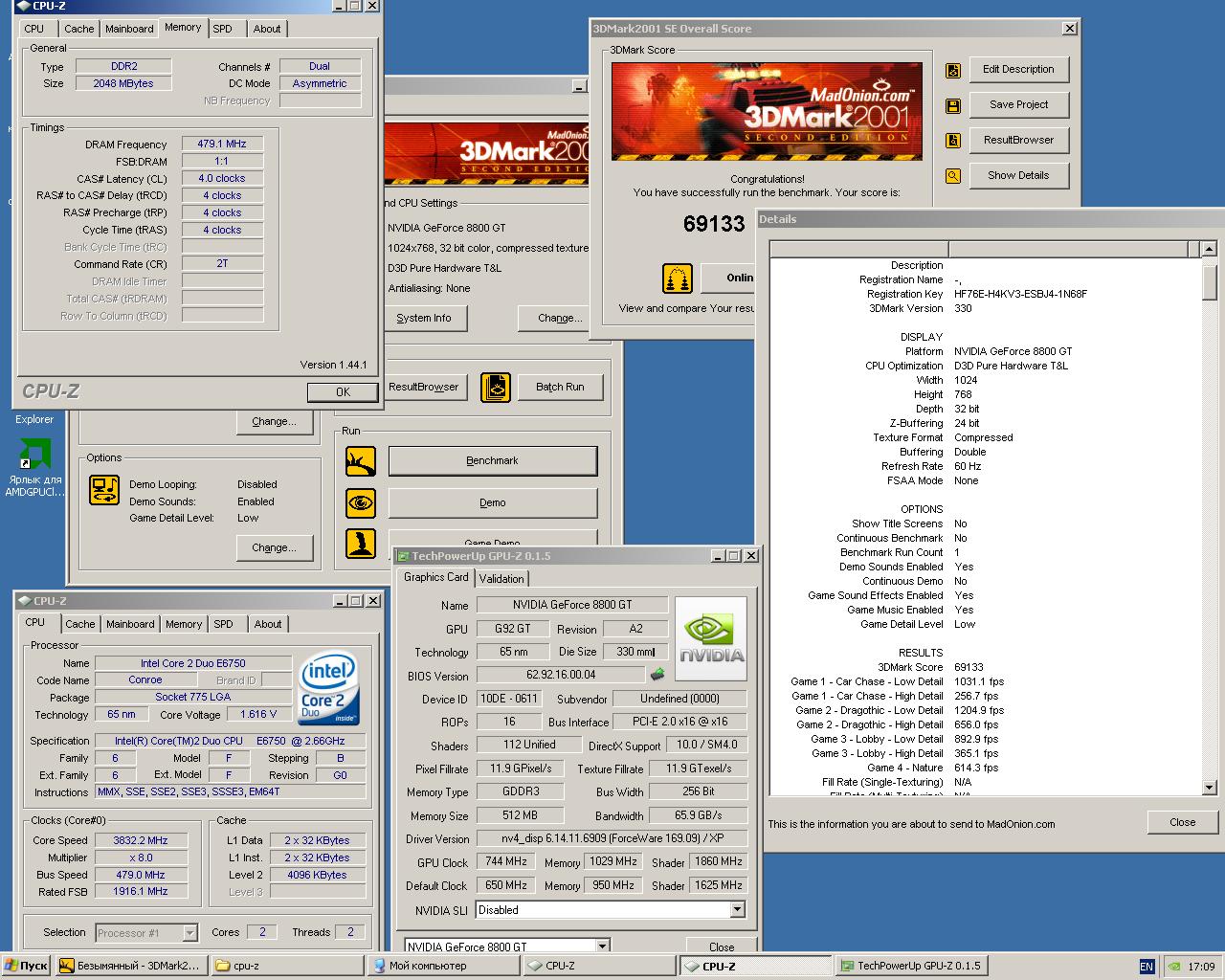
Task: Click Change button in the Options section
Action: pos(274,548)
